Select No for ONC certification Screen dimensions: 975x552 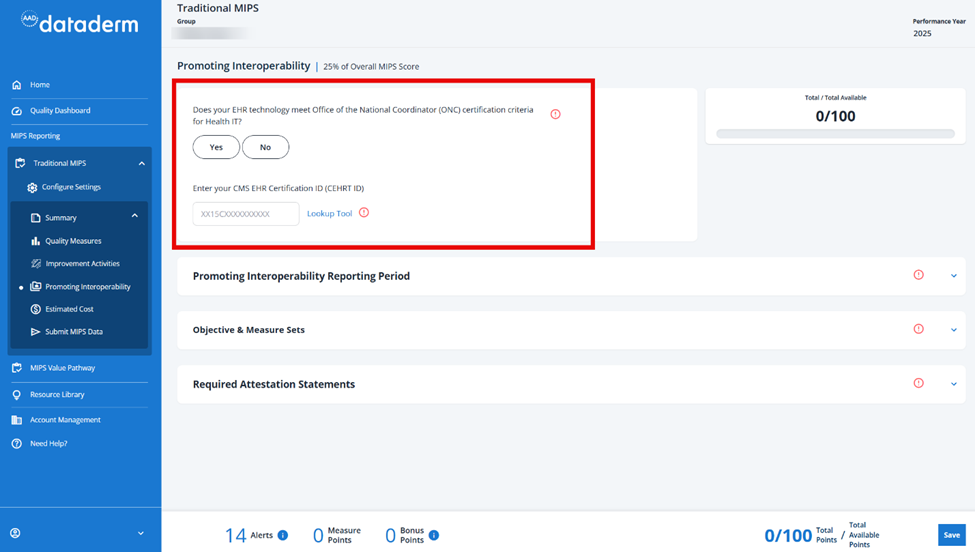pyautogui.click(x=266, y=147)
